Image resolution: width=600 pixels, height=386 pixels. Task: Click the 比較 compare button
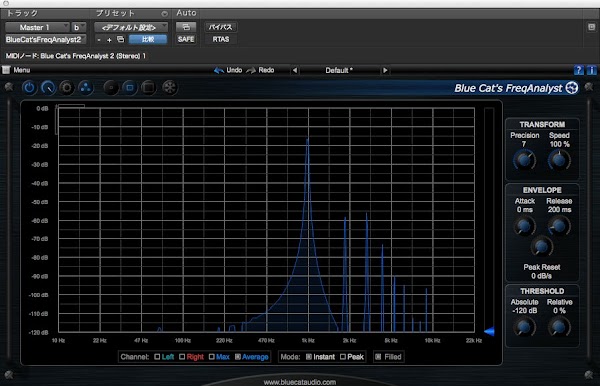148,39
